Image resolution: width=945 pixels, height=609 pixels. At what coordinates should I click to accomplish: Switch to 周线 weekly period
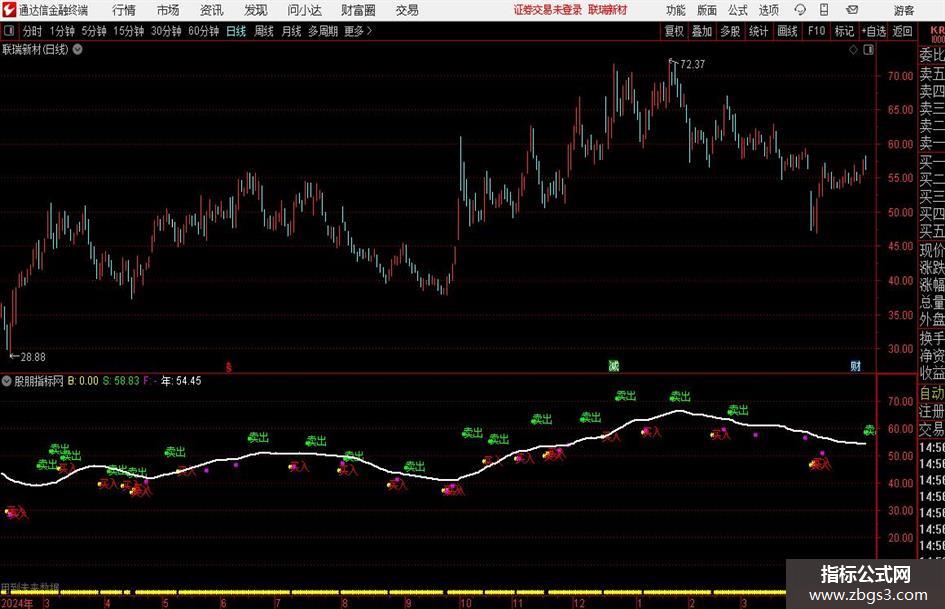tap(264, 31)
